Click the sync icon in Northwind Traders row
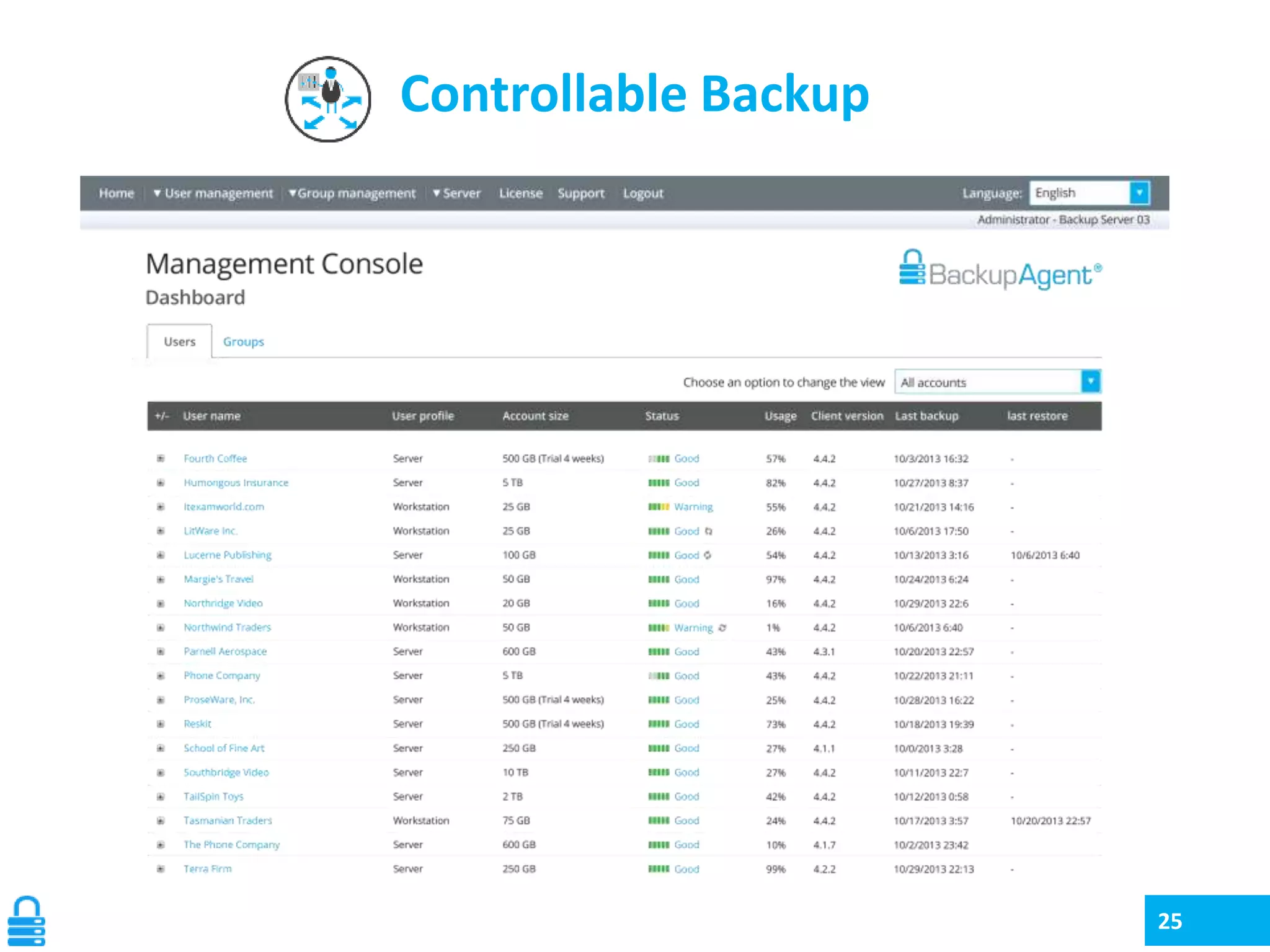This screenshot has height=952, width=1270. (722, 628)
